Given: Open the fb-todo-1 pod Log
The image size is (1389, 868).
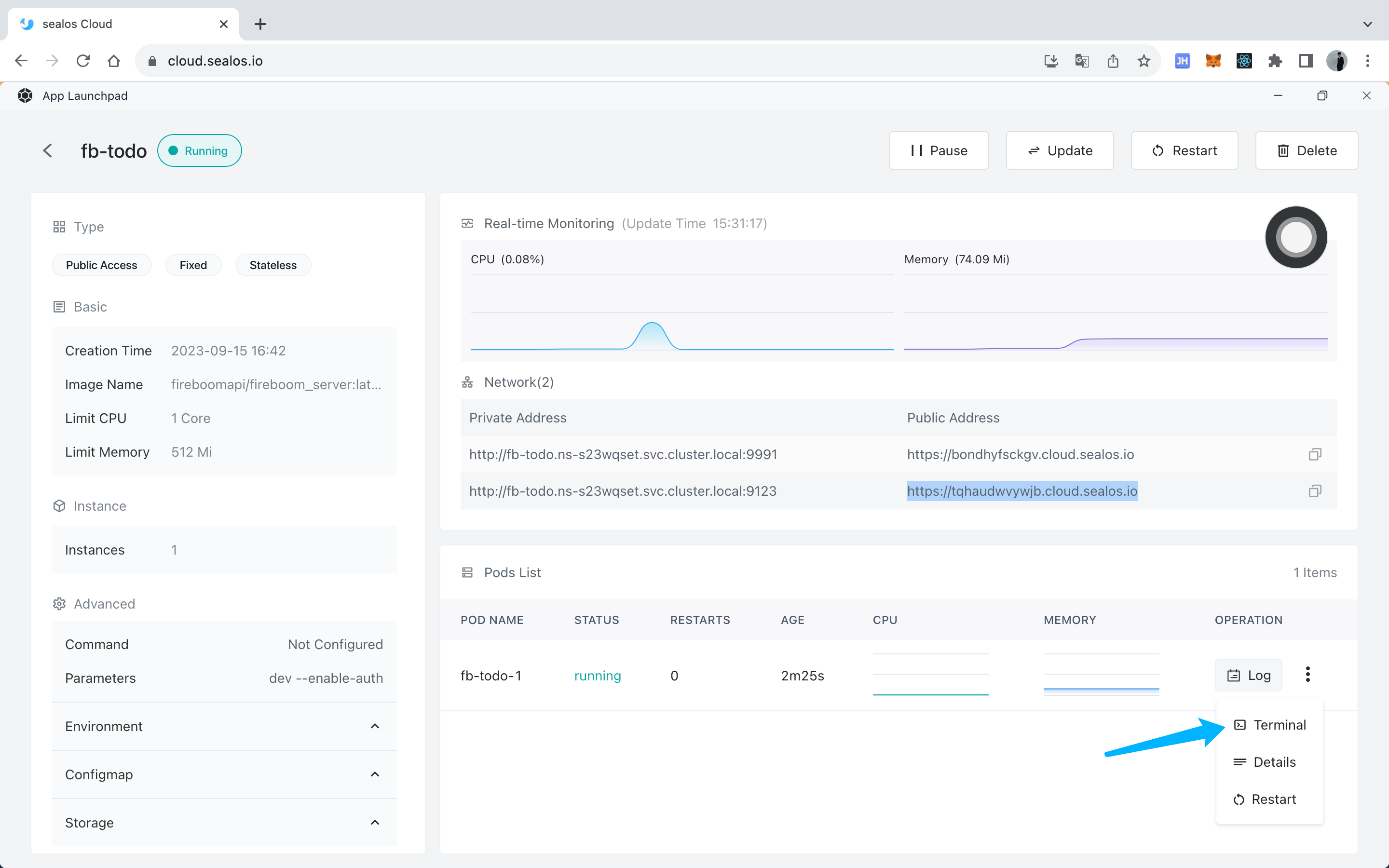Looking at the screenshot, I should coord(1248,675).
